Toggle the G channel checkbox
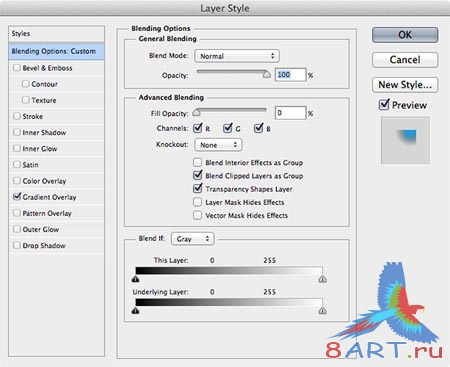 point(228,128)
